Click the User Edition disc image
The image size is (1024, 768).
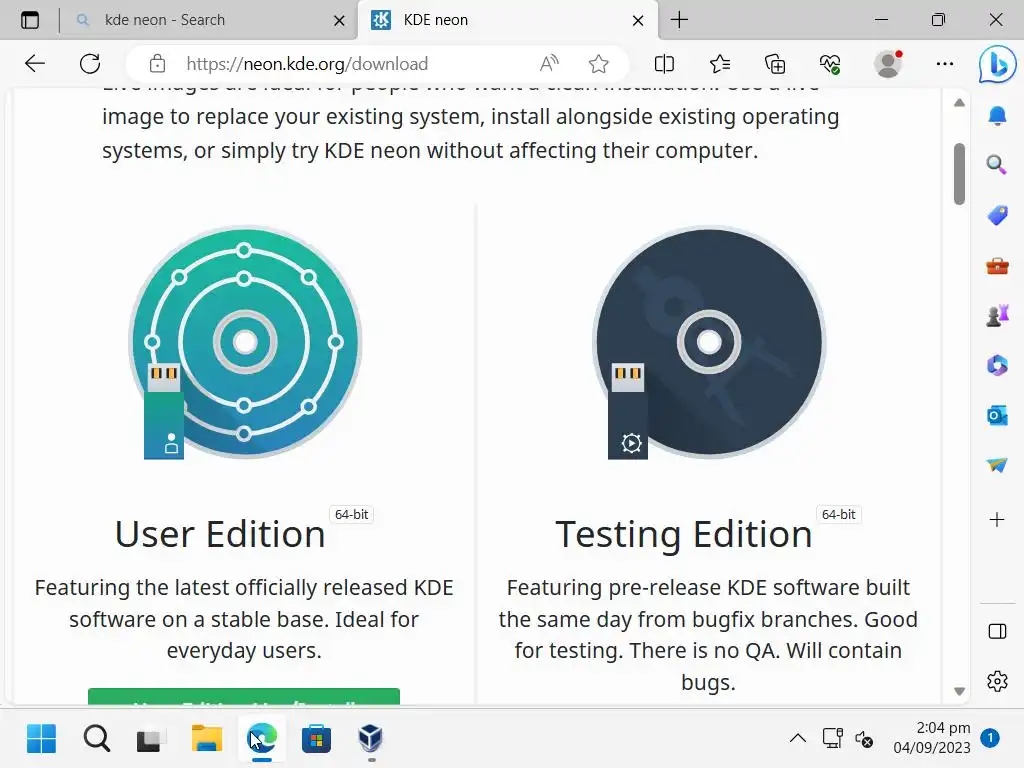(x=245, y=342)
